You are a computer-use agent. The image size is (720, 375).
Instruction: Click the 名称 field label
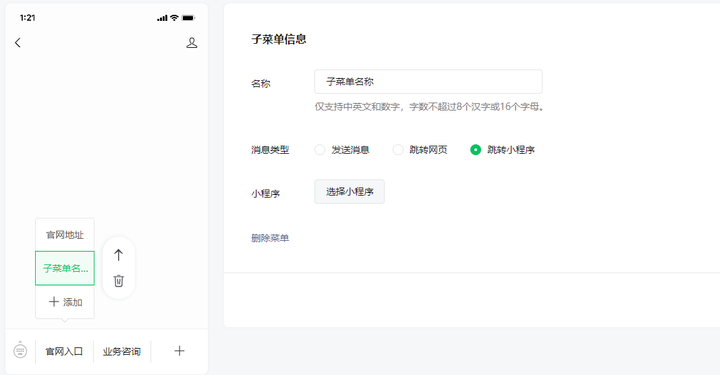tap(261, 84)
